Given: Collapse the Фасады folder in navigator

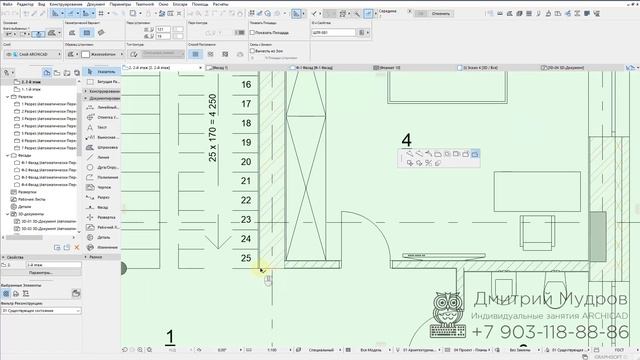Looking at the screenshot, I should 7,156.
